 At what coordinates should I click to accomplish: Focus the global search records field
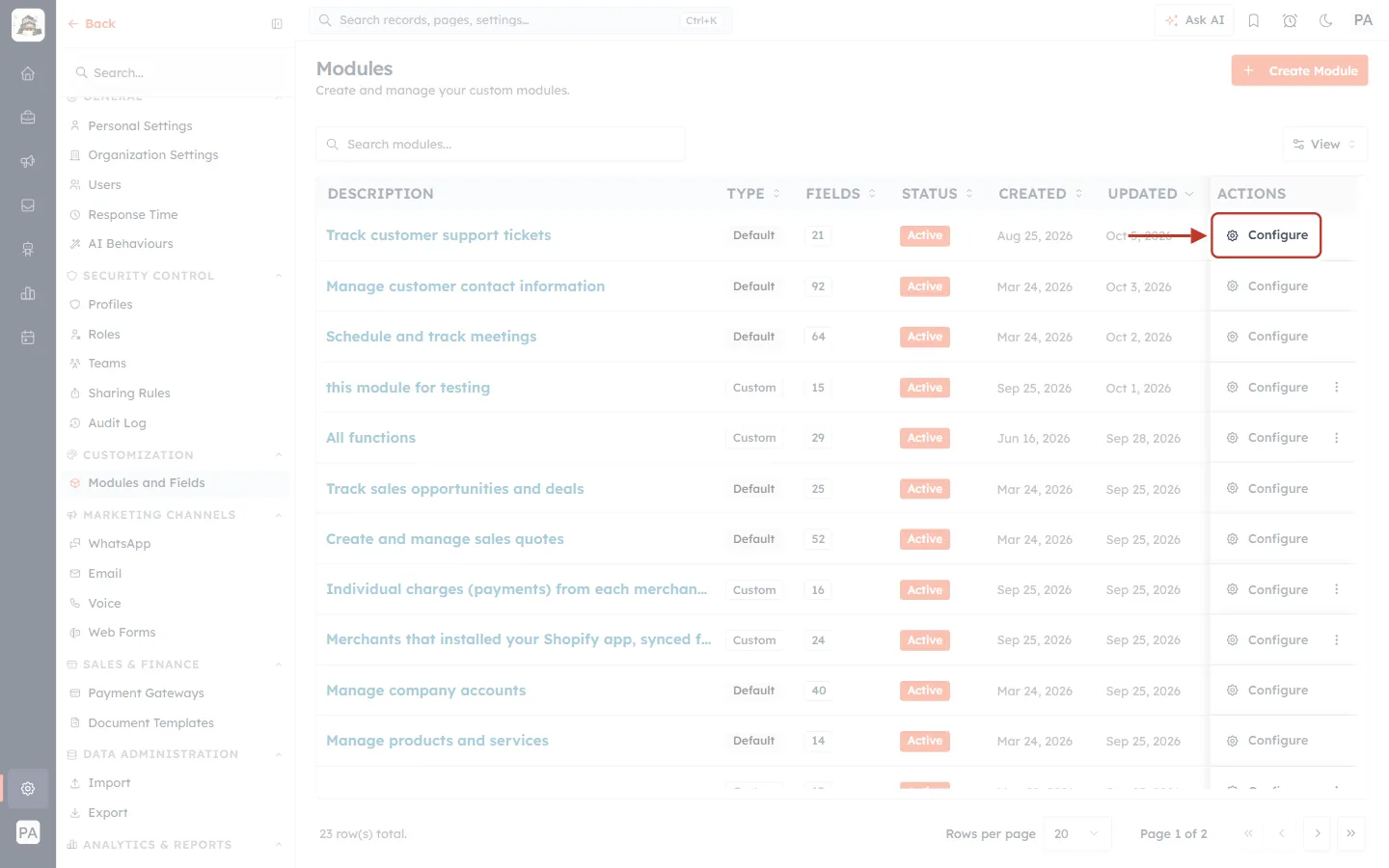tap(521, 20)
